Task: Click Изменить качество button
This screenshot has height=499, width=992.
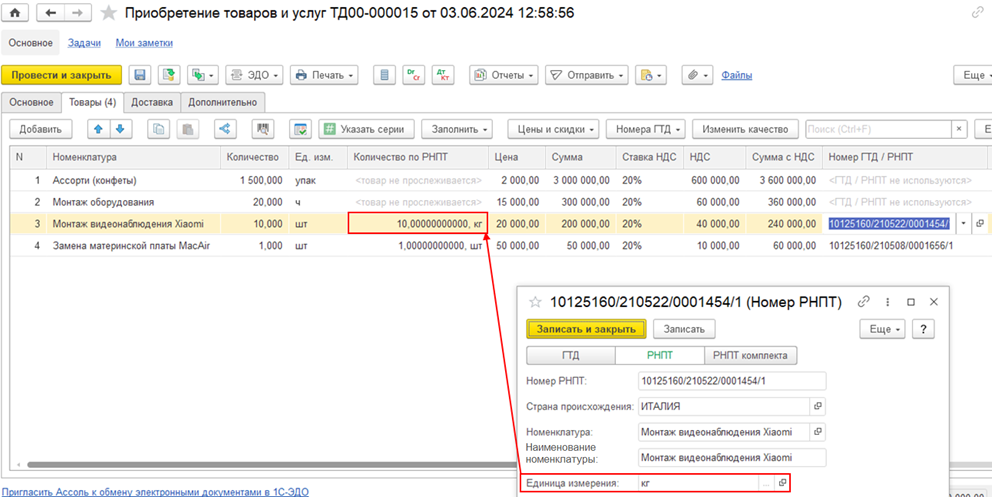Action: tap(745, 129)
